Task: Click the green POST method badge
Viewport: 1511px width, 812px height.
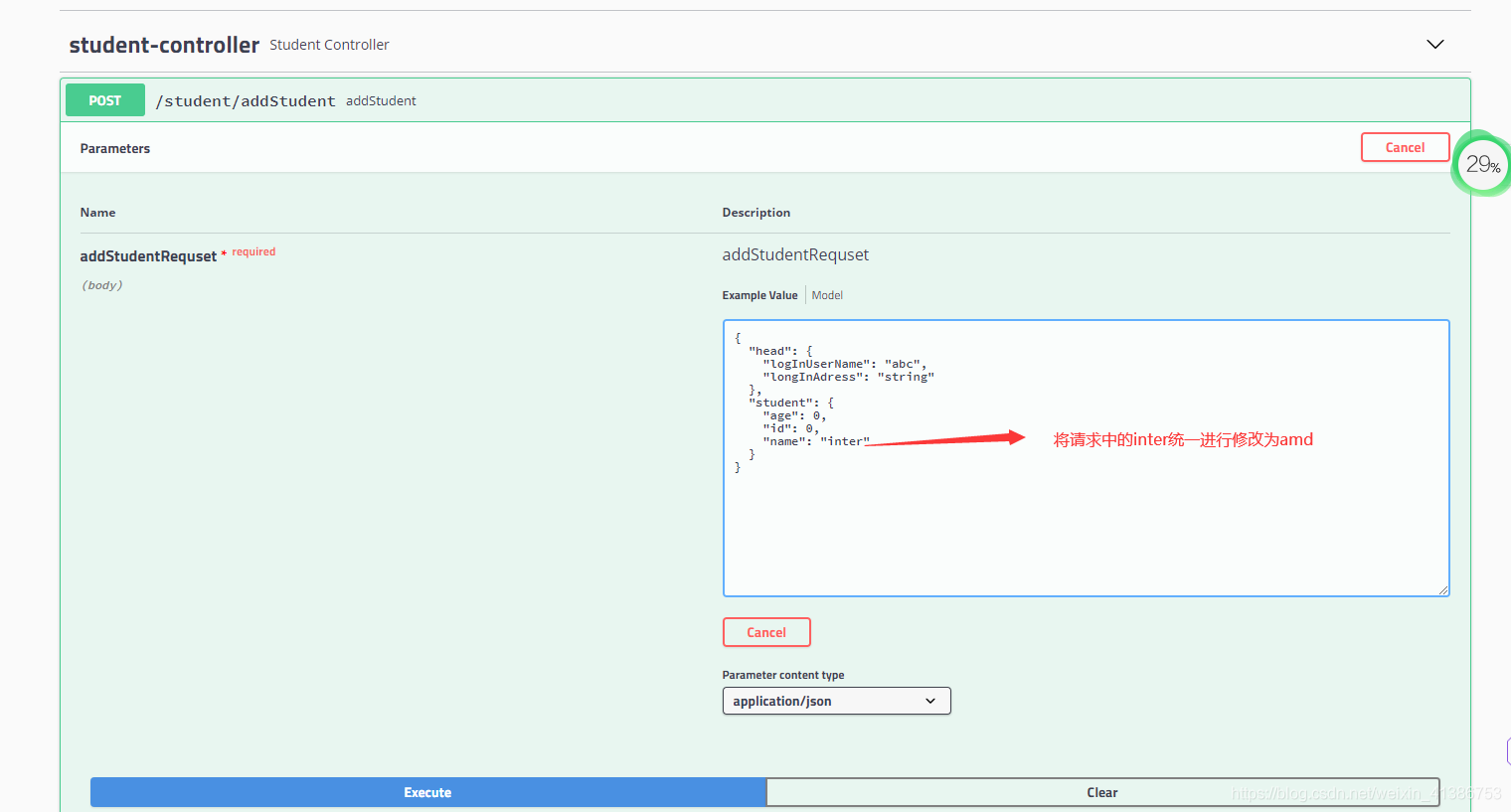Action: pos(104,99)
